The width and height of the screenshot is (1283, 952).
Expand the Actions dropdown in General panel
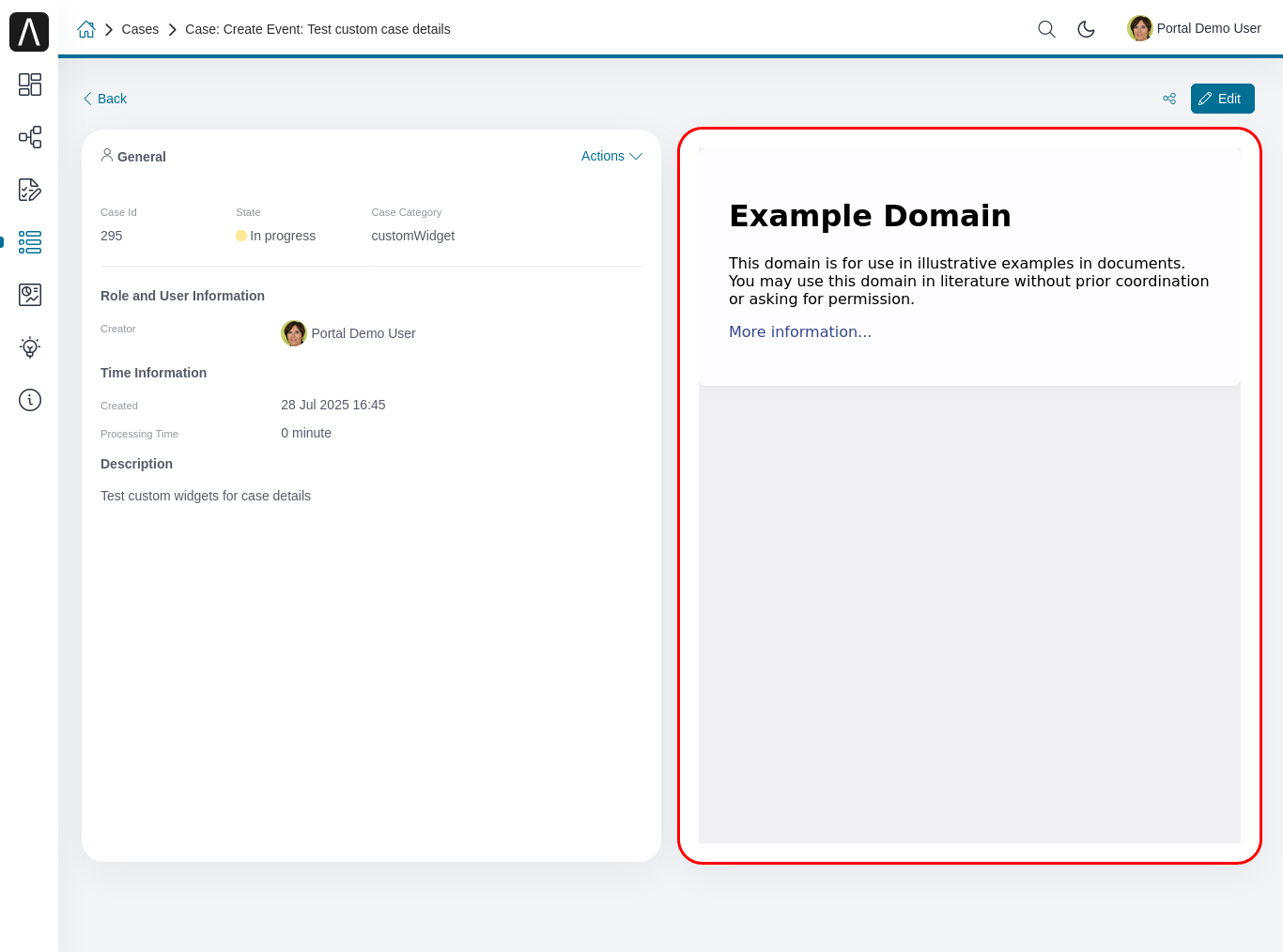[611, 156]
